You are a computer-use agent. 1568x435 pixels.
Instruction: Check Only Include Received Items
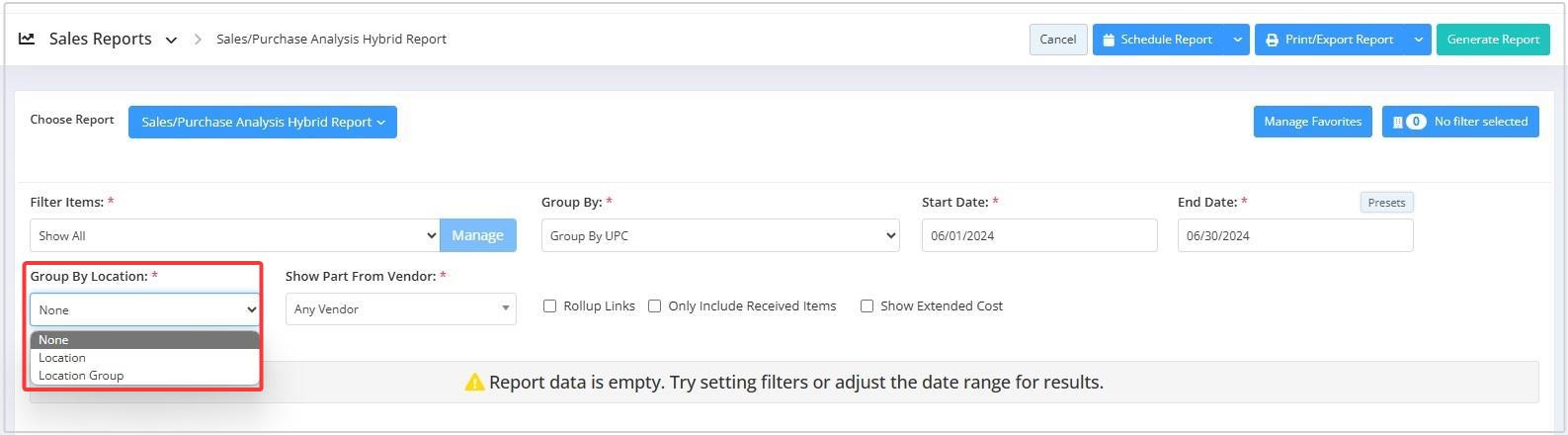point(654,306)
